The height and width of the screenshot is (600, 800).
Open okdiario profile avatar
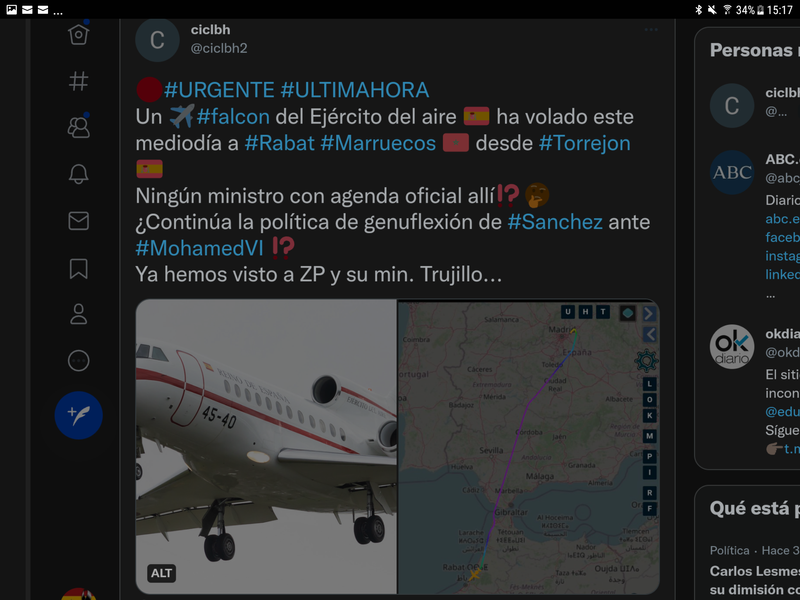tap(732, 346)
